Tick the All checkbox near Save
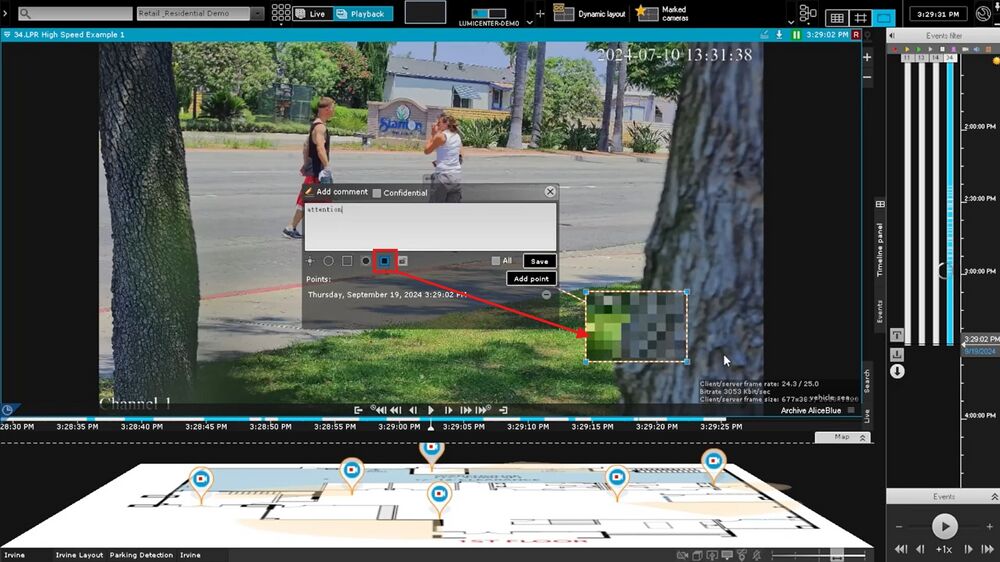This screenshot has height=562, width=1000. (x=496, y=261)
